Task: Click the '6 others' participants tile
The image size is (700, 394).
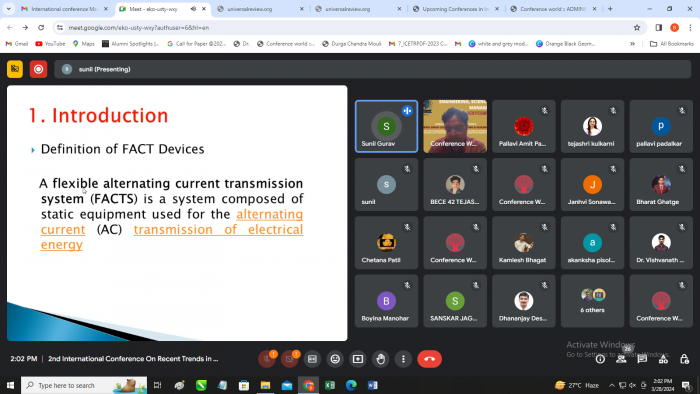Action: [592, 301]
